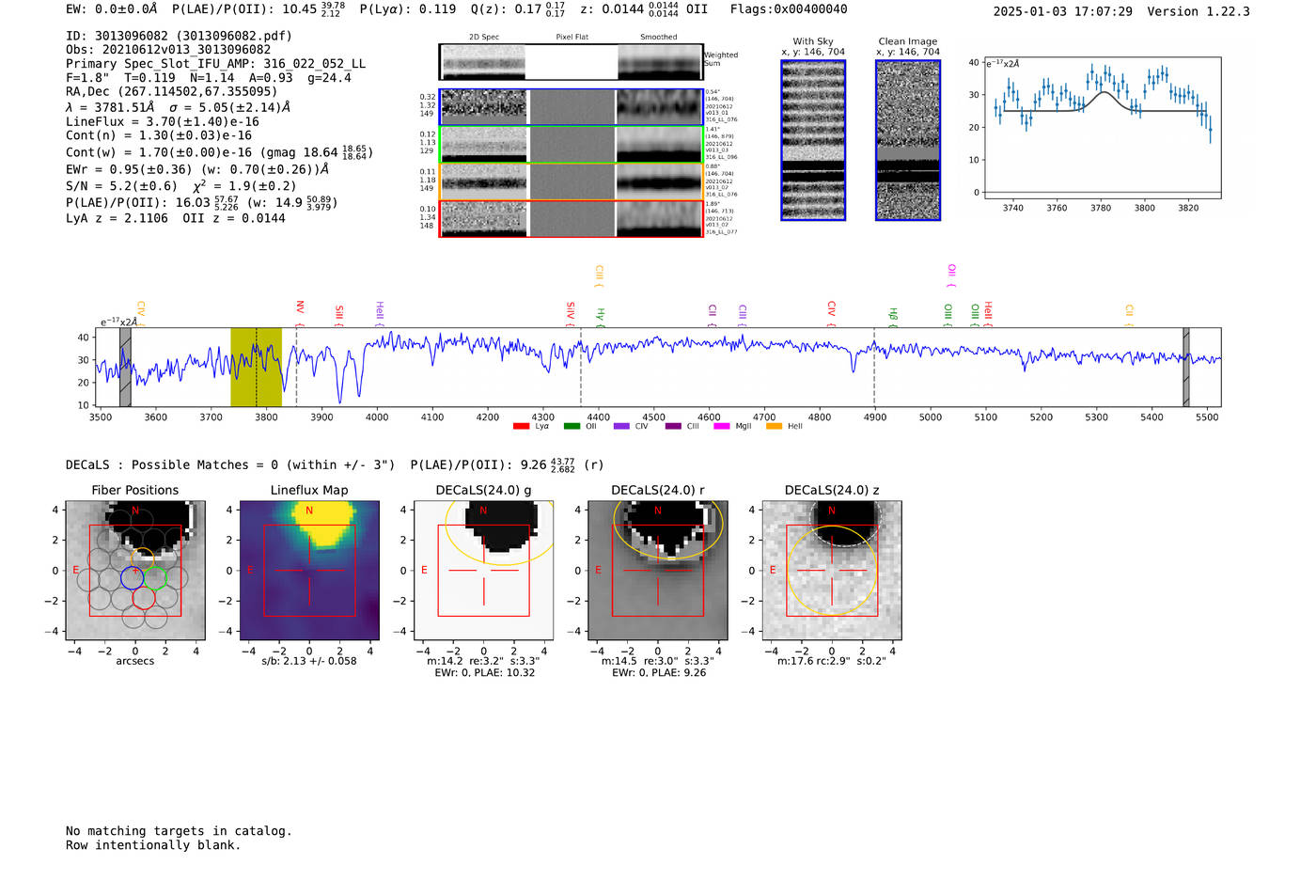Click the emission line Gaussian fit plot

click(x=1102, y=128)
